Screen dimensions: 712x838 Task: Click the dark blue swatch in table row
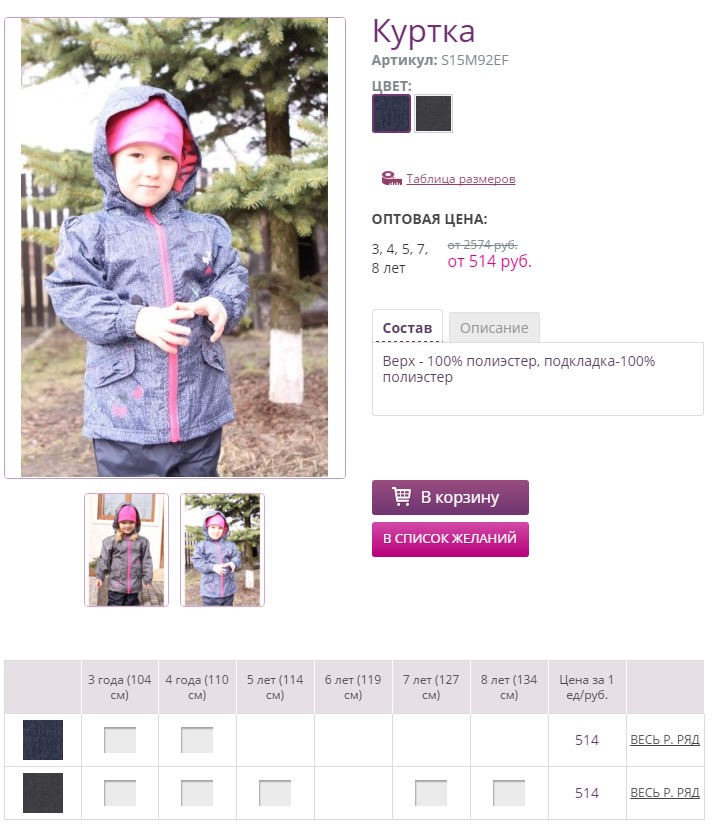(x=43, y=740)
